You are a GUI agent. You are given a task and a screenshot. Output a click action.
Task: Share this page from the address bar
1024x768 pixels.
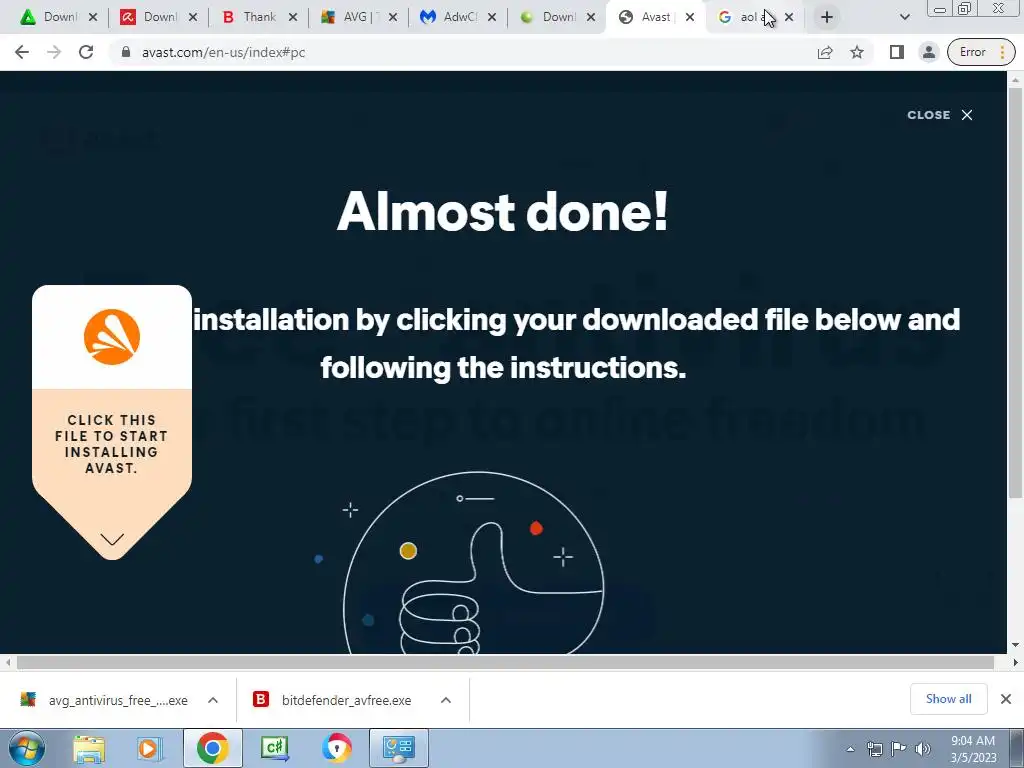[825, 52]
